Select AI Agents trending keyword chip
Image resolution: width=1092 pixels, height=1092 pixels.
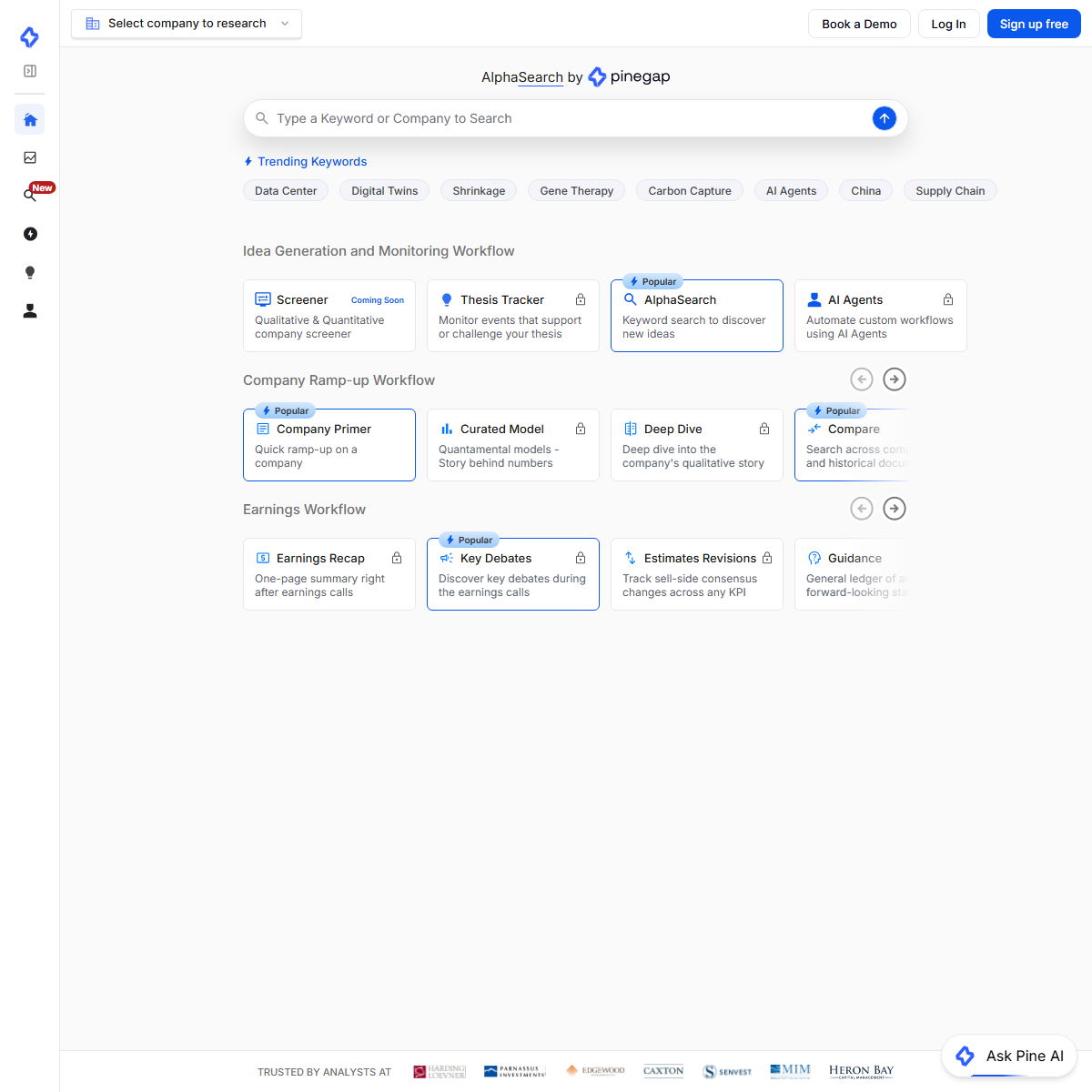click(791, 190)
